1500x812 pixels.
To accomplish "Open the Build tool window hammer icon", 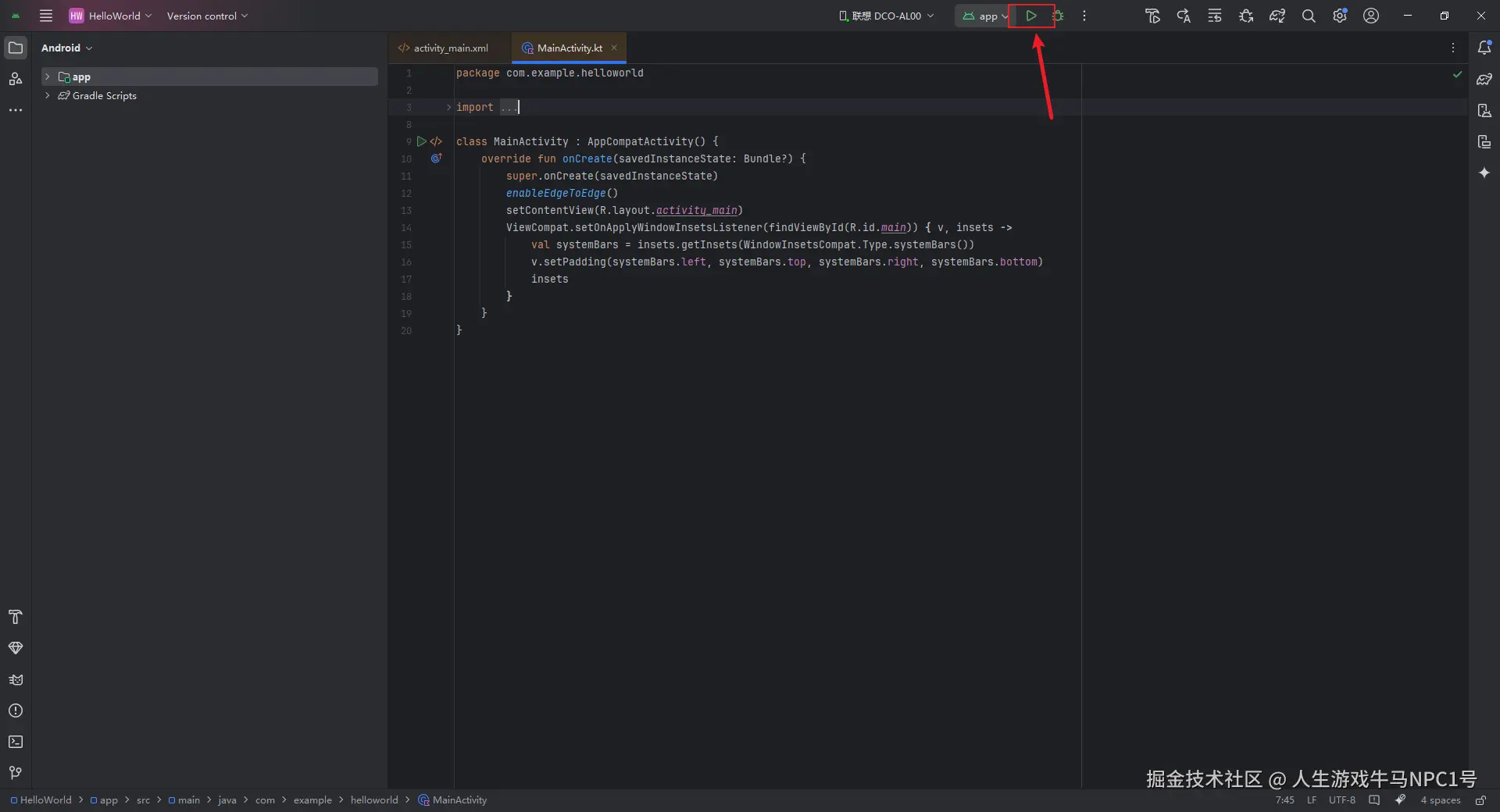I will (16, 617).
